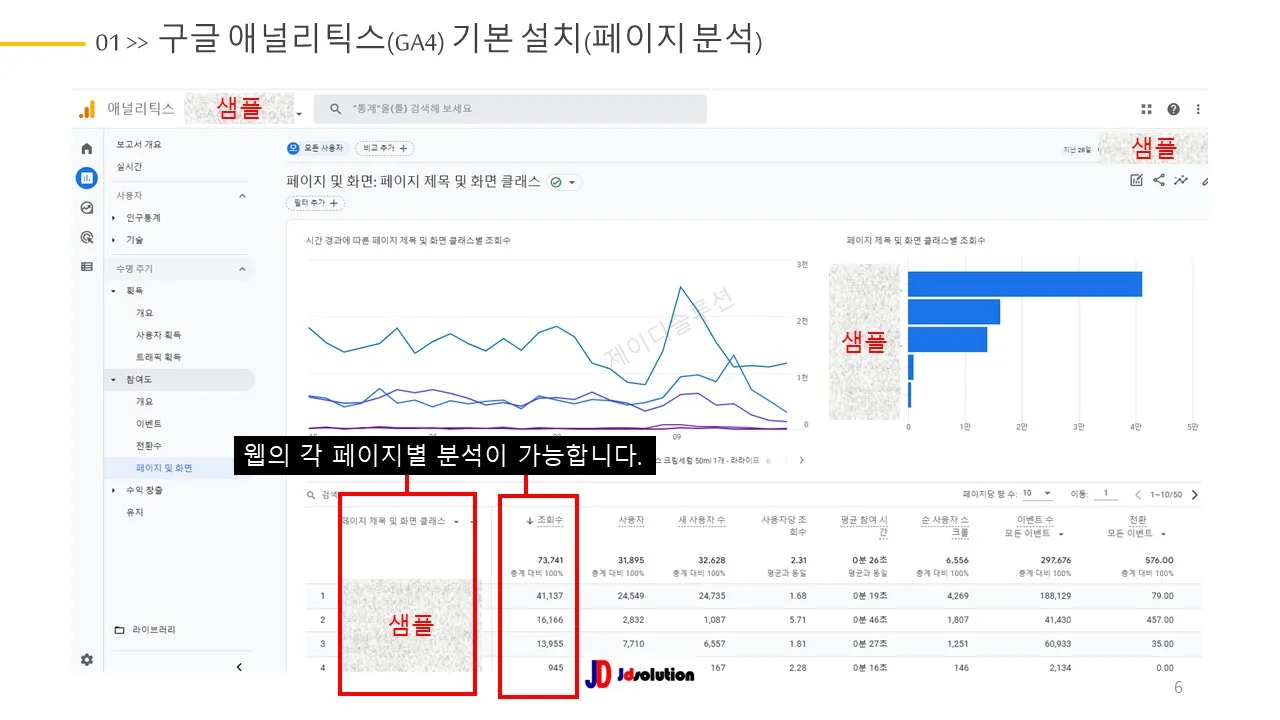This screenshot has height=720, width=1280.
Task: Open 전환 모든 이벤트 dropdown
Action: click(1163, 534)
